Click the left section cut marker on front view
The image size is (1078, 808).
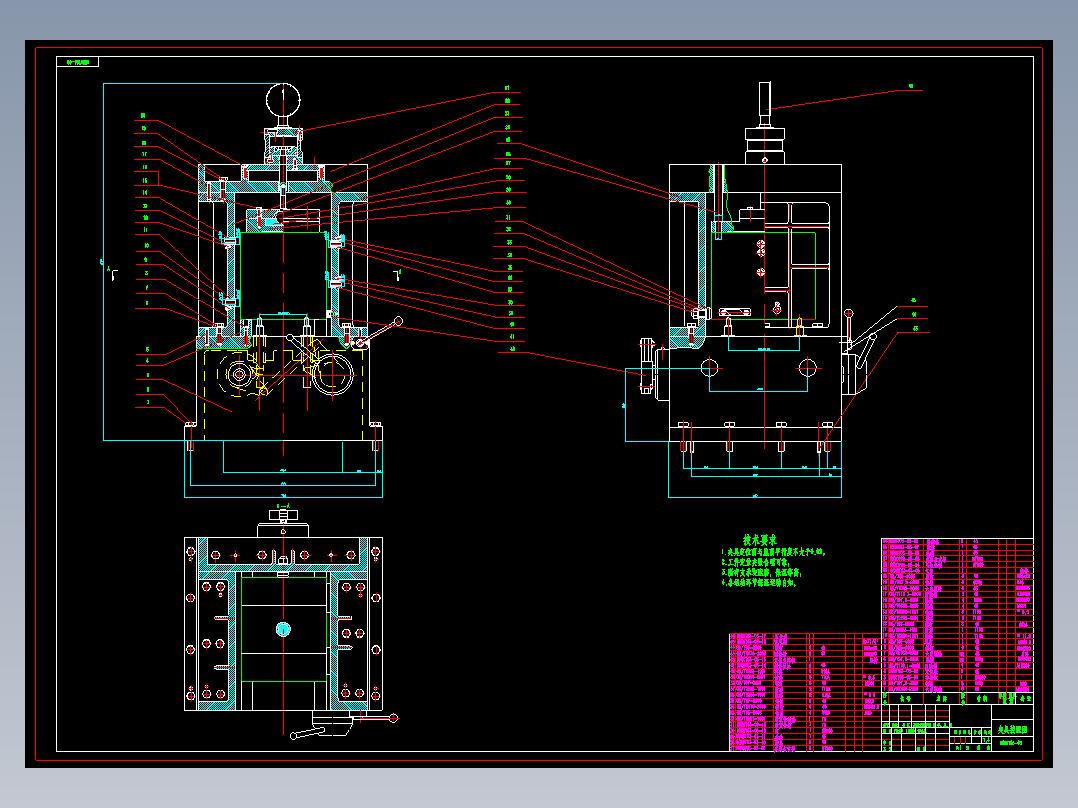113,275
